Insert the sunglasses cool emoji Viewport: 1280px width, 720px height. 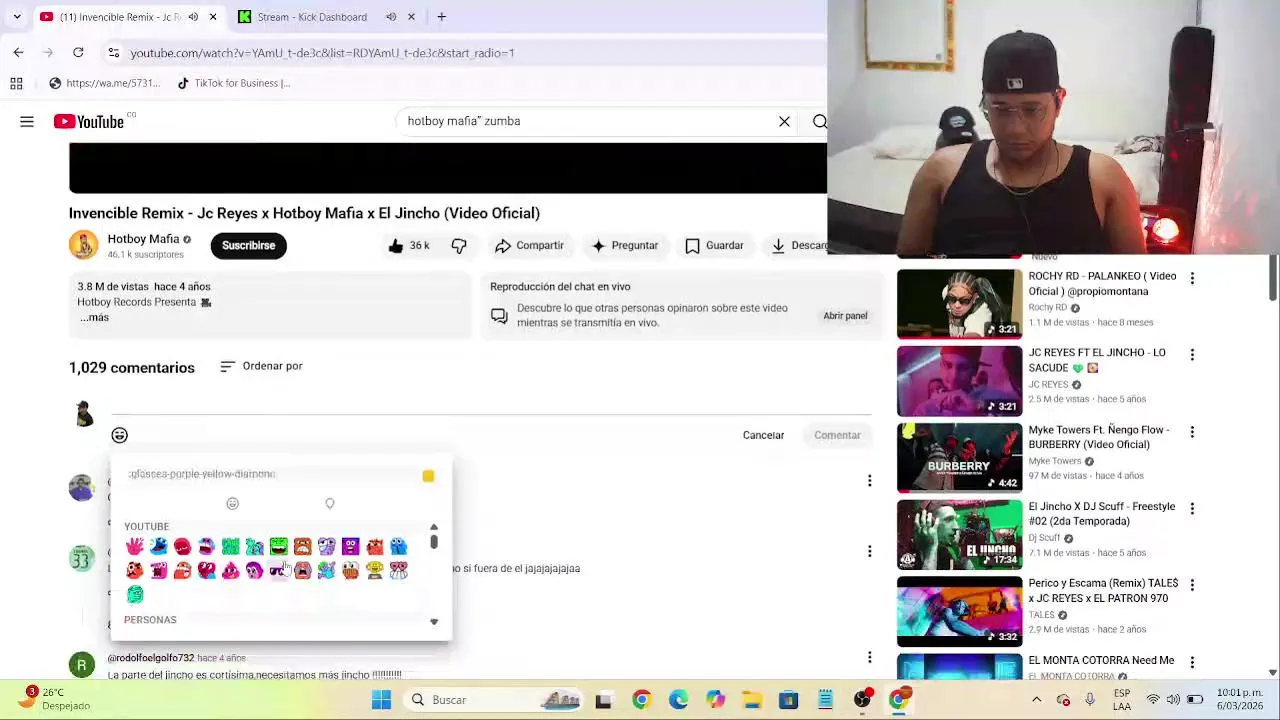[x=278, y=571]
